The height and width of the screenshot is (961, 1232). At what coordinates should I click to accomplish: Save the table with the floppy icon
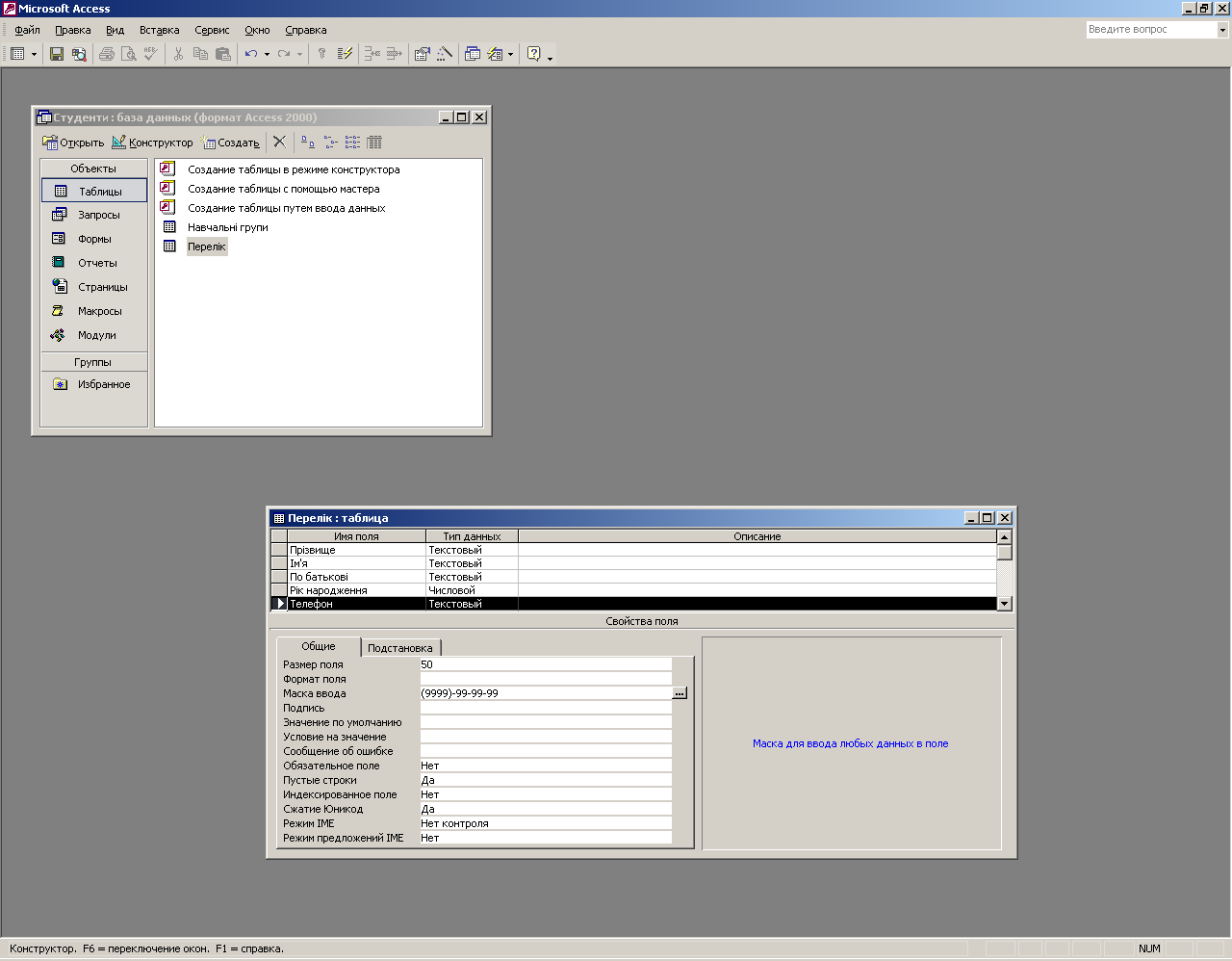click(57, 54)
